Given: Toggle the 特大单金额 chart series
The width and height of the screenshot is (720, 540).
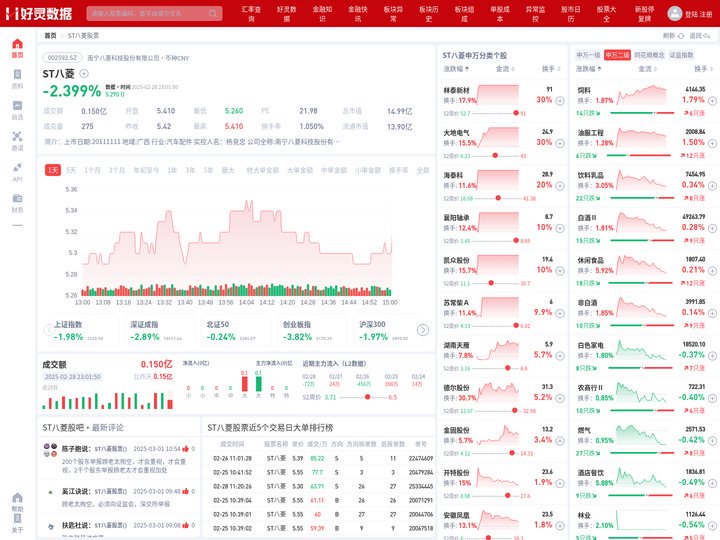Looking at the screenshot, I should tap(263, 170).
